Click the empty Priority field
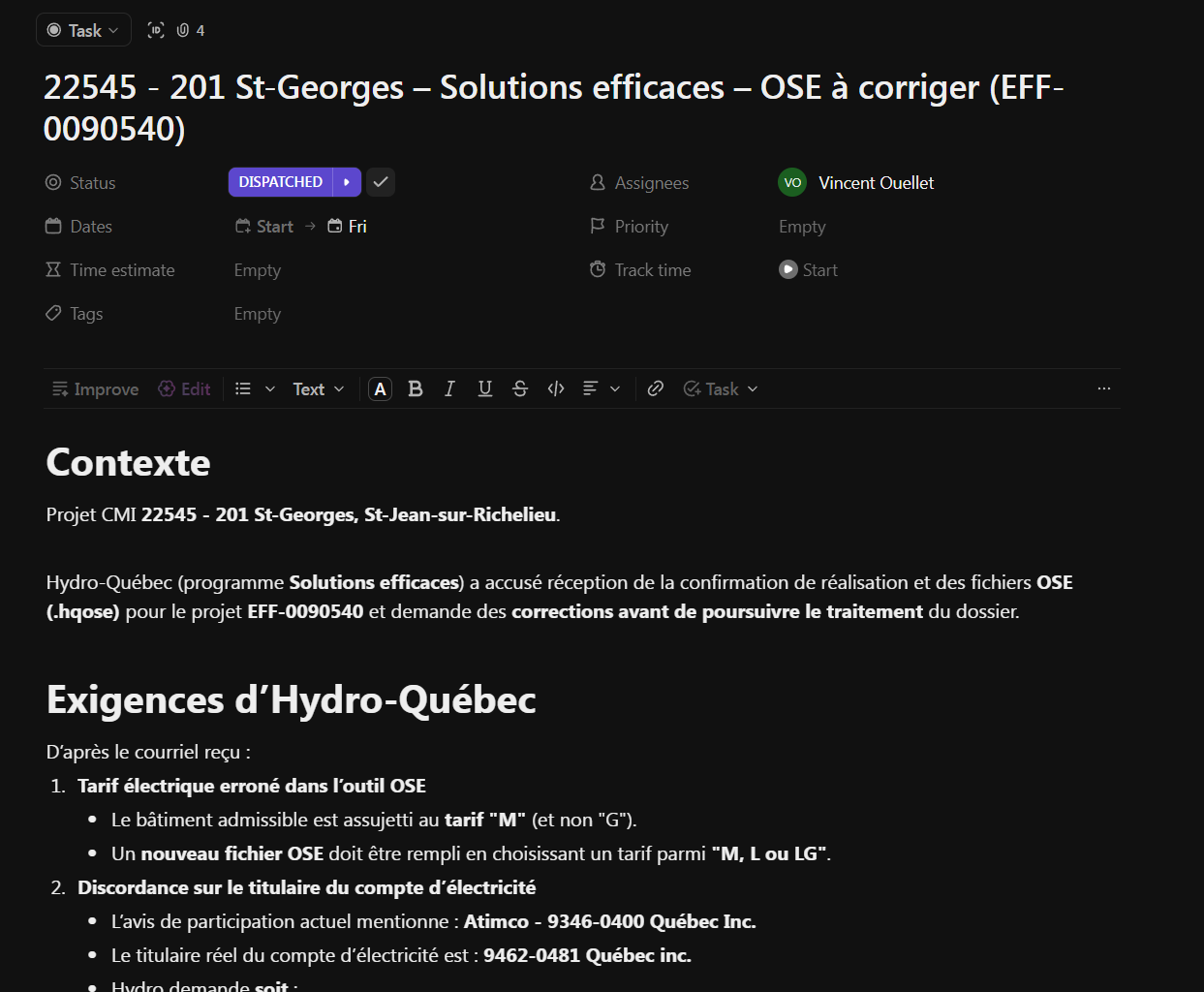 (802, 227)
